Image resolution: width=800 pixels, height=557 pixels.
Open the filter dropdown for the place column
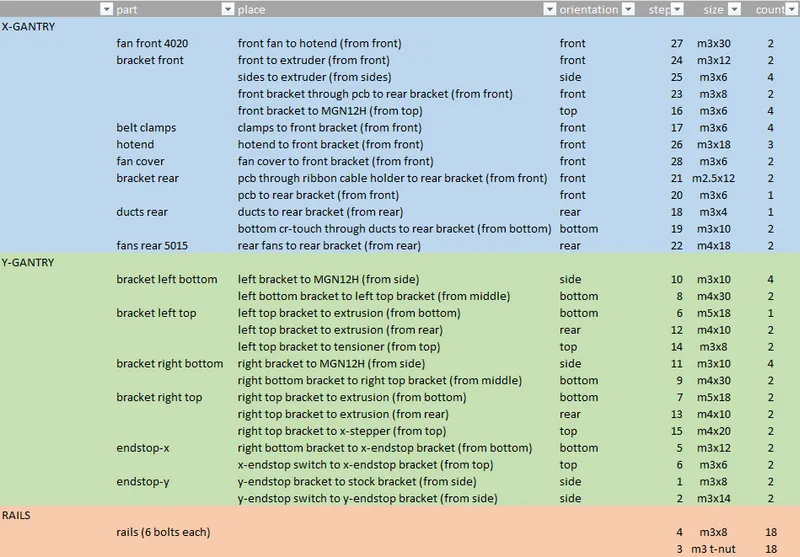549,9
